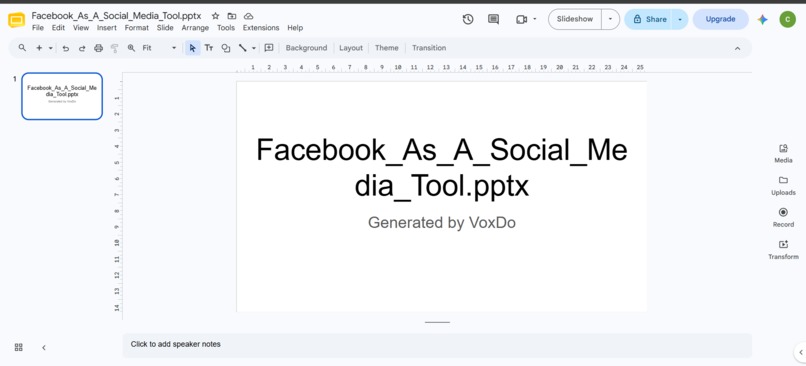Print the presentation
The image size is (806, 366).
click(x=99, y=48)
